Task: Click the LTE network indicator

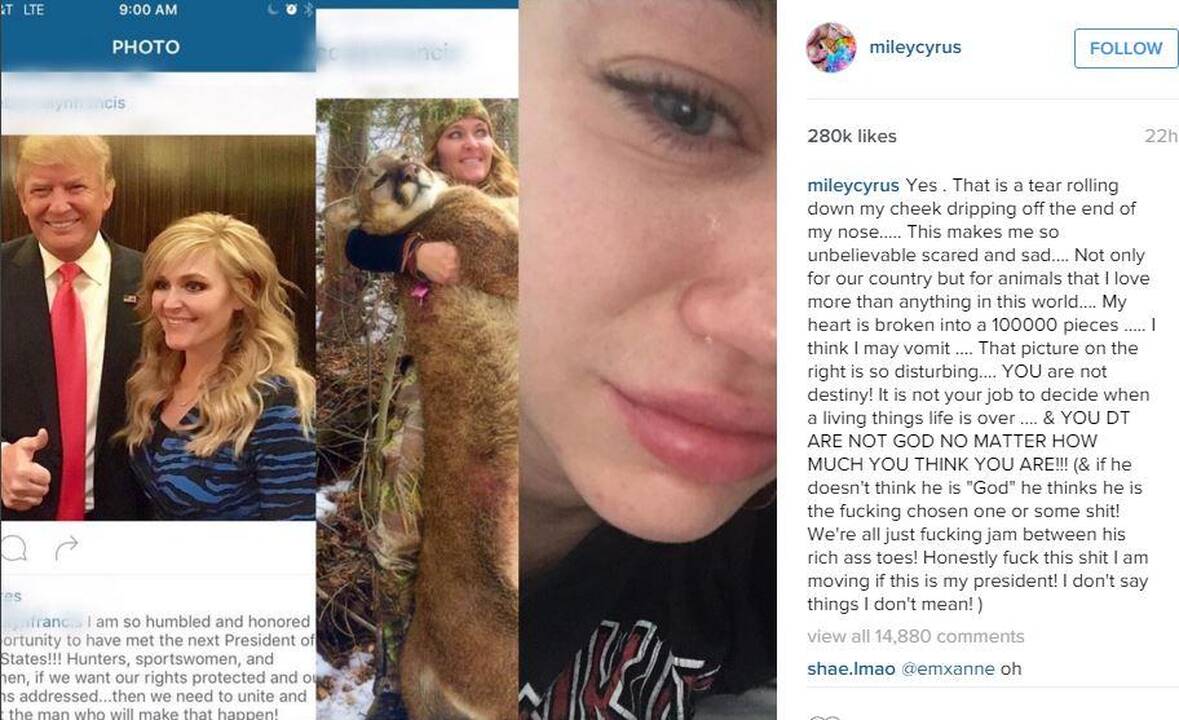Action: (33, 9)
